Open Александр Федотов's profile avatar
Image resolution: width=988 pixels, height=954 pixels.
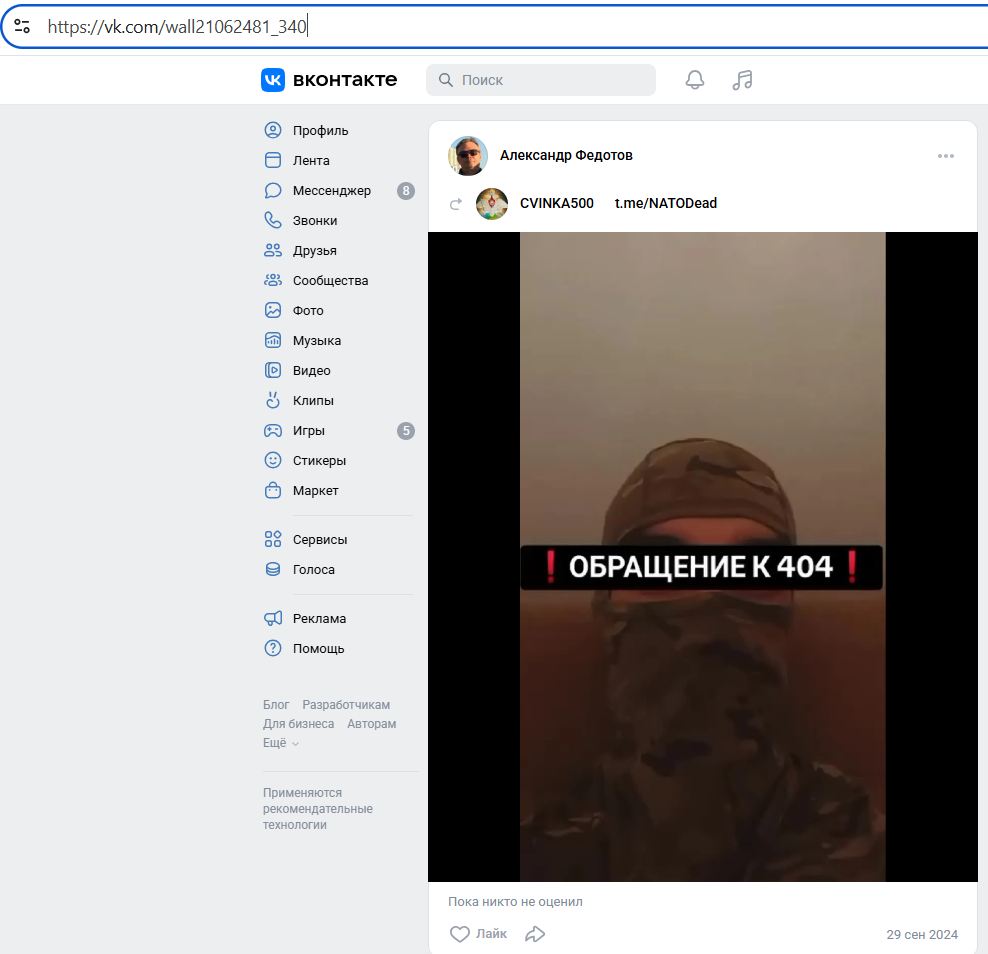pyautogui.click(x=467, y=155)
